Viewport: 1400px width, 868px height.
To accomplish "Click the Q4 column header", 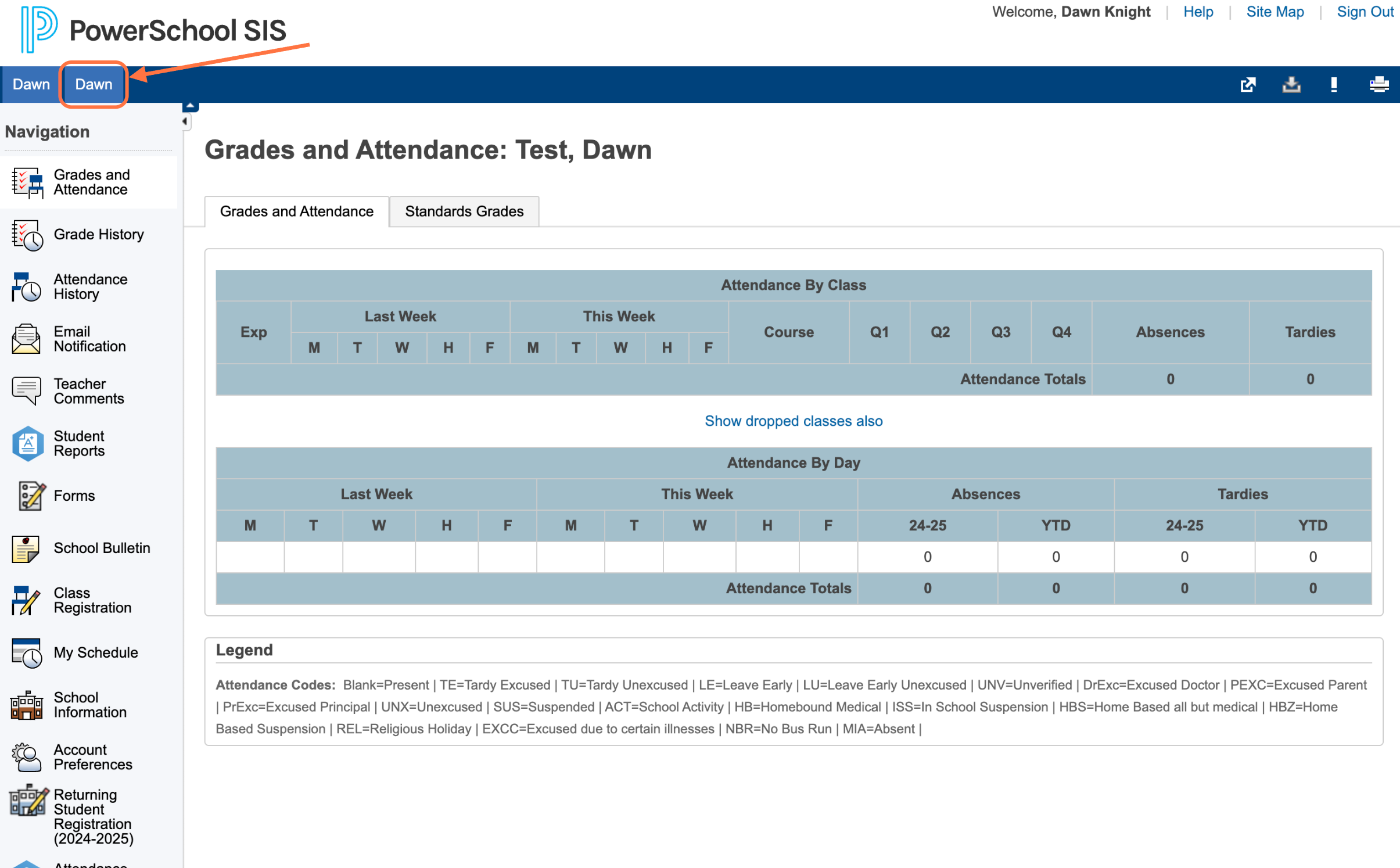I will tap(1061, 332).
